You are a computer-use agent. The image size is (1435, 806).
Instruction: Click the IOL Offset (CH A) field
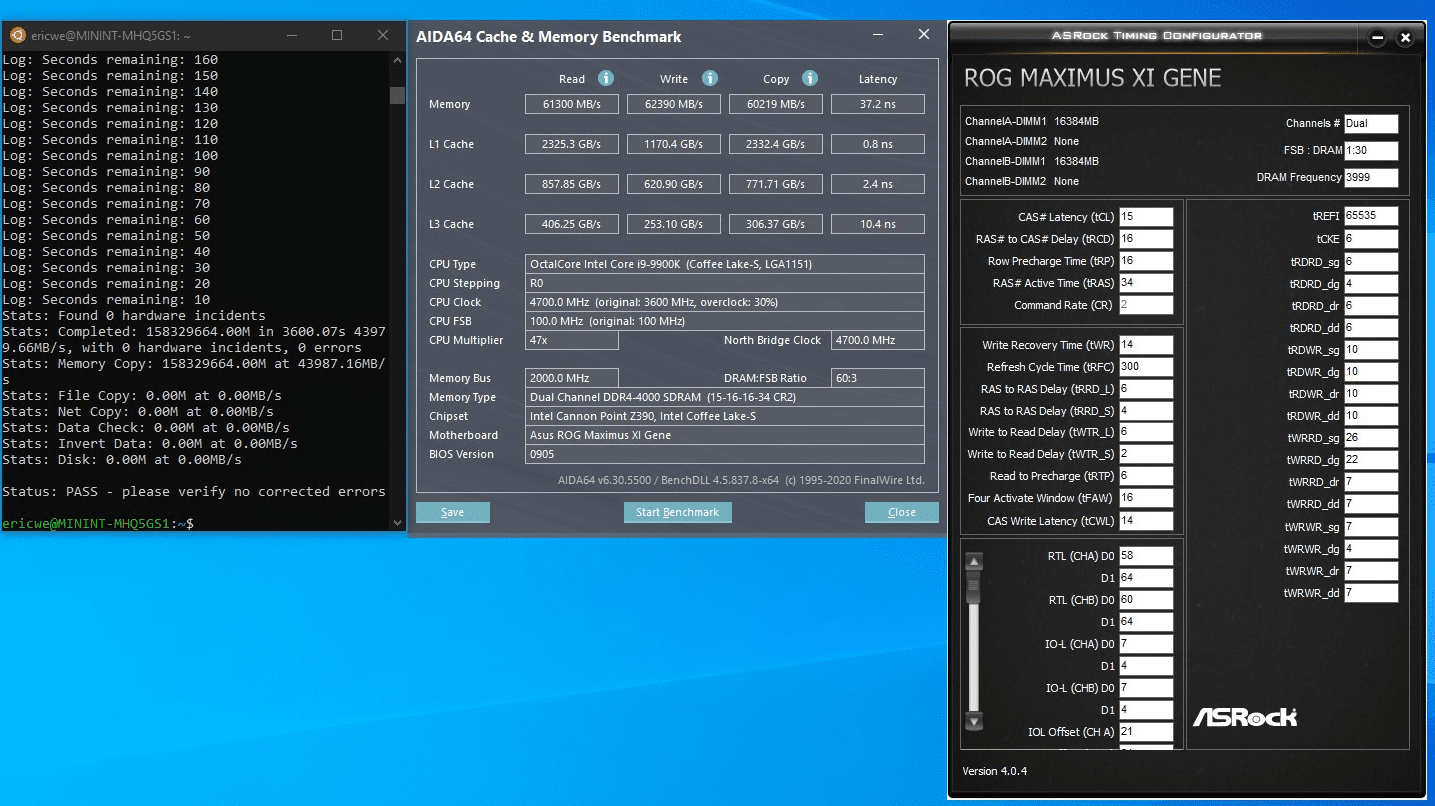coord(1146,732)
